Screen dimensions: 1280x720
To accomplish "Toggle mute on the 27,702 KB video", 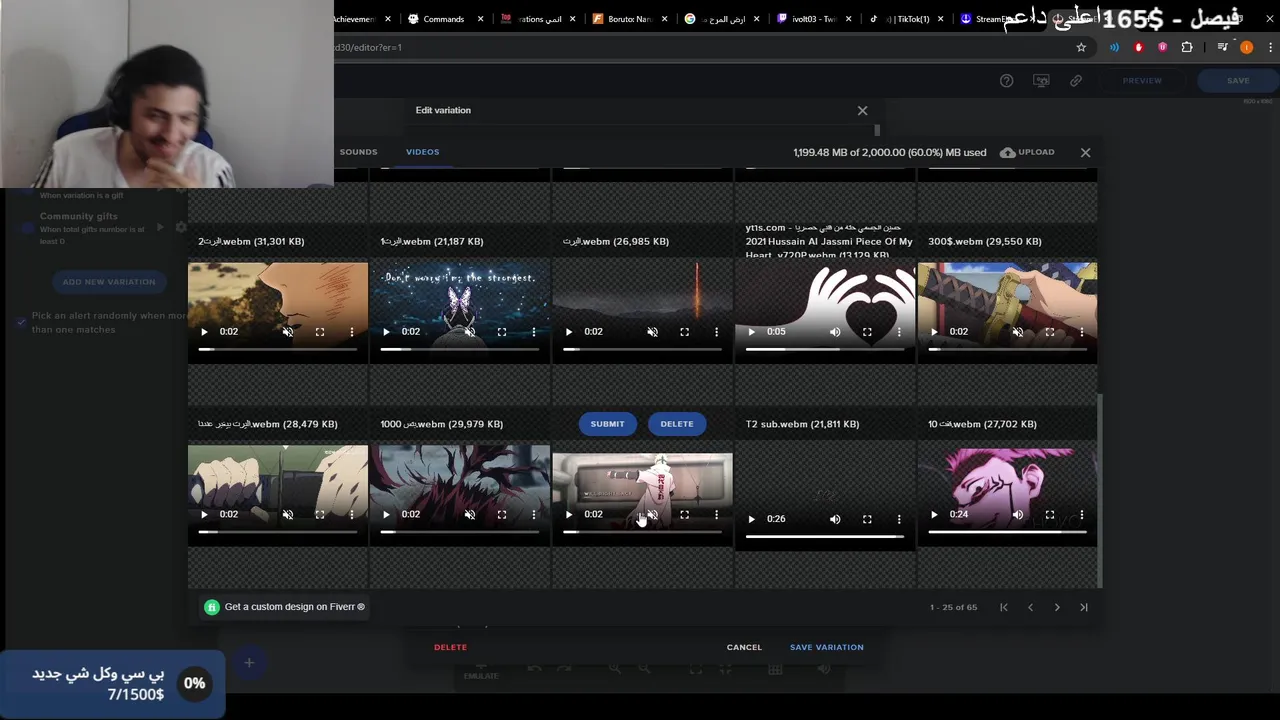I will click(x=1018, y=514).
